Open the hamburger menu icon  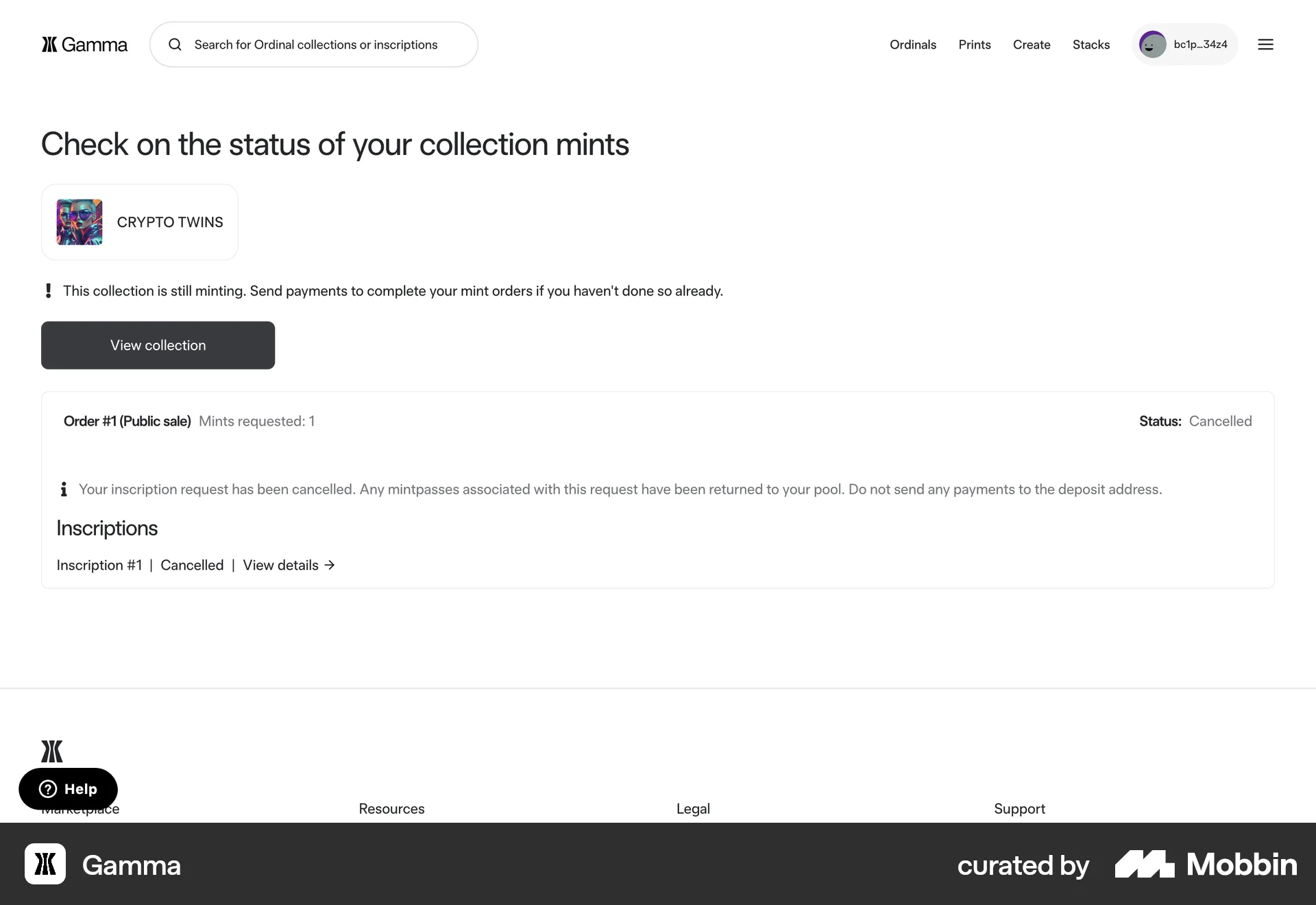(x=1265, y=45)
